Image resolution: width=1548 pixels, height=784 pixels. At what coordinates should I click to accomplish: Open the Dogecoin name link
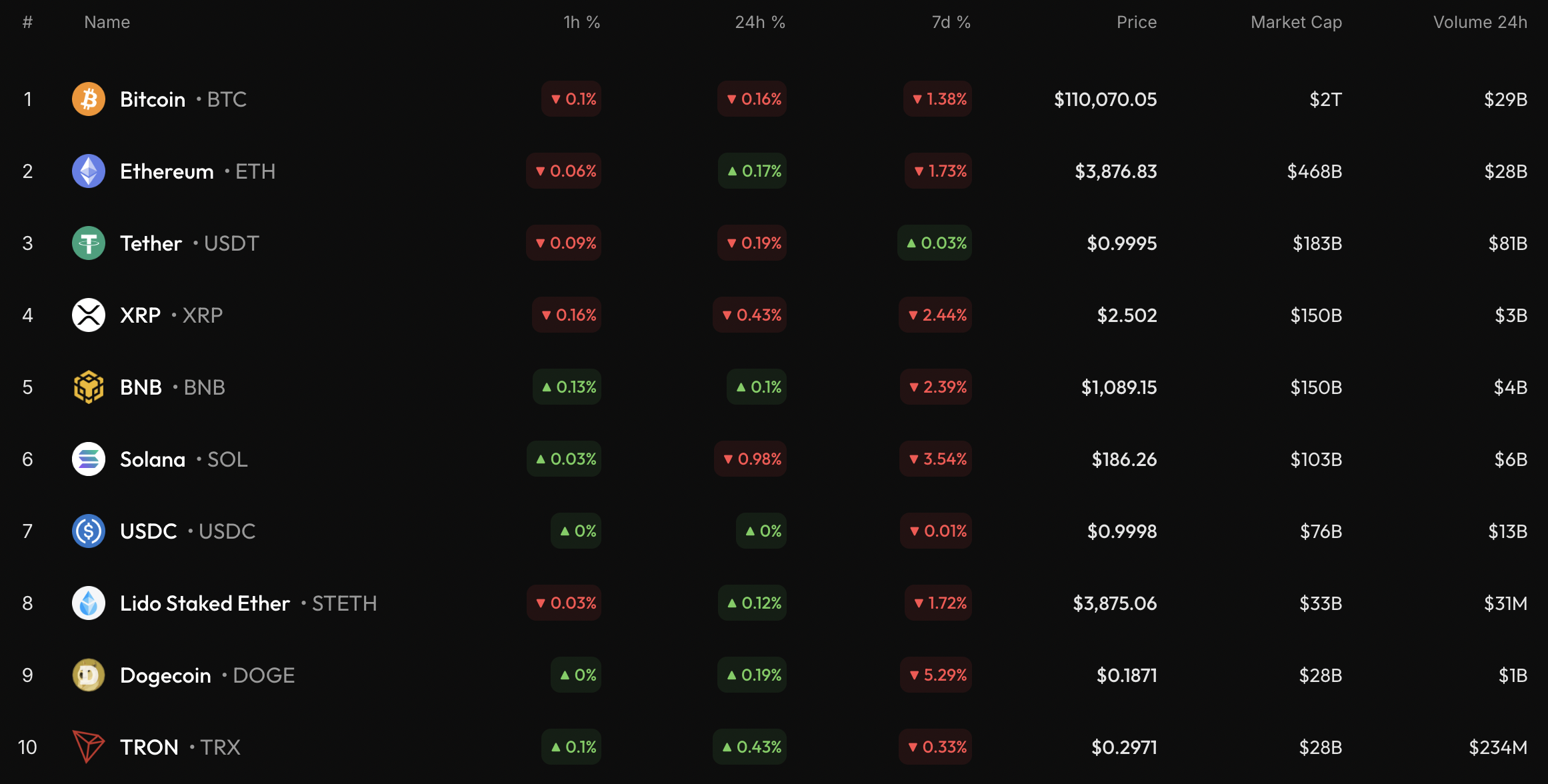(x=165, y=675)
